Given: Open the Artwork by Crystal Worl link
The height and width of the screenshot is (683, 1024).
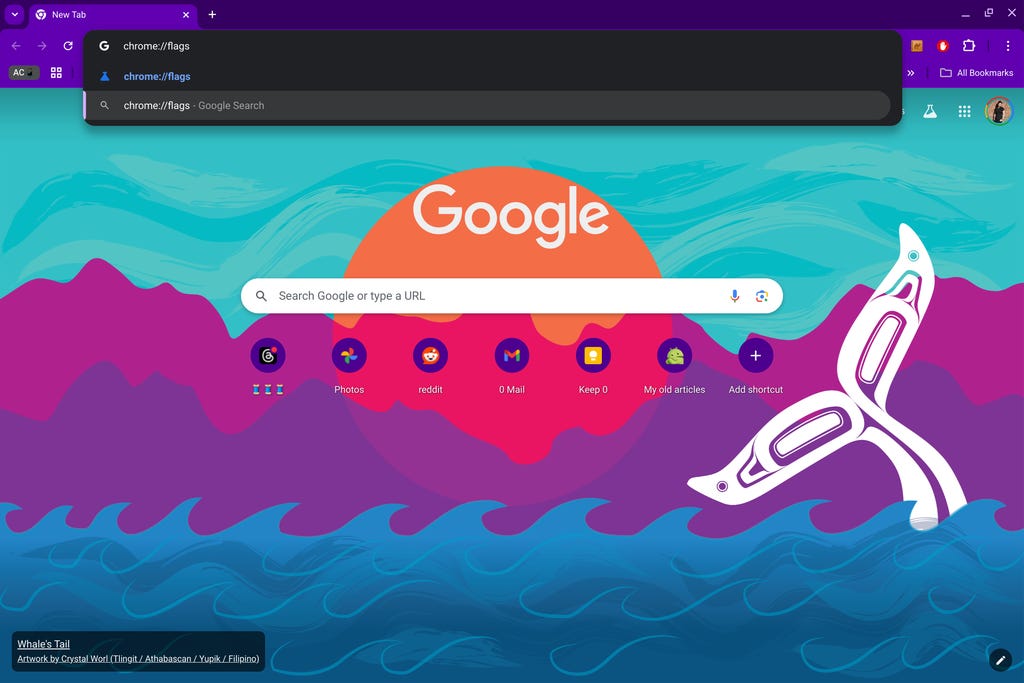Looking at the screenshot, I should (x=138, y=658).
